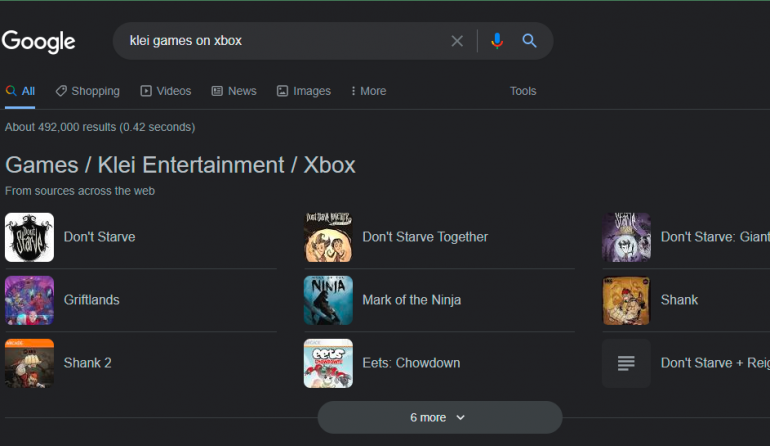
Task: Open the Mark of the Ninja link
Action: click(412, 300)
